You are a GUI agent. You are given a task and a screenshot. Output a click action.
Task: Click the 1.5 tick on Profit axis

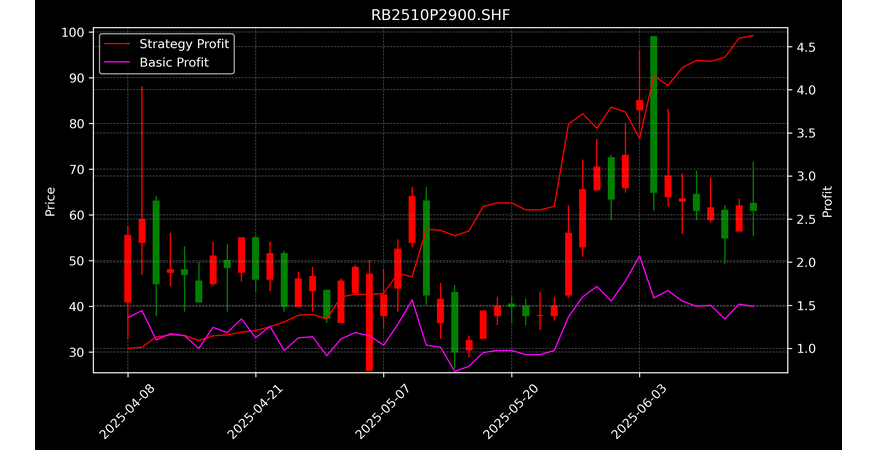pos(804,306)
